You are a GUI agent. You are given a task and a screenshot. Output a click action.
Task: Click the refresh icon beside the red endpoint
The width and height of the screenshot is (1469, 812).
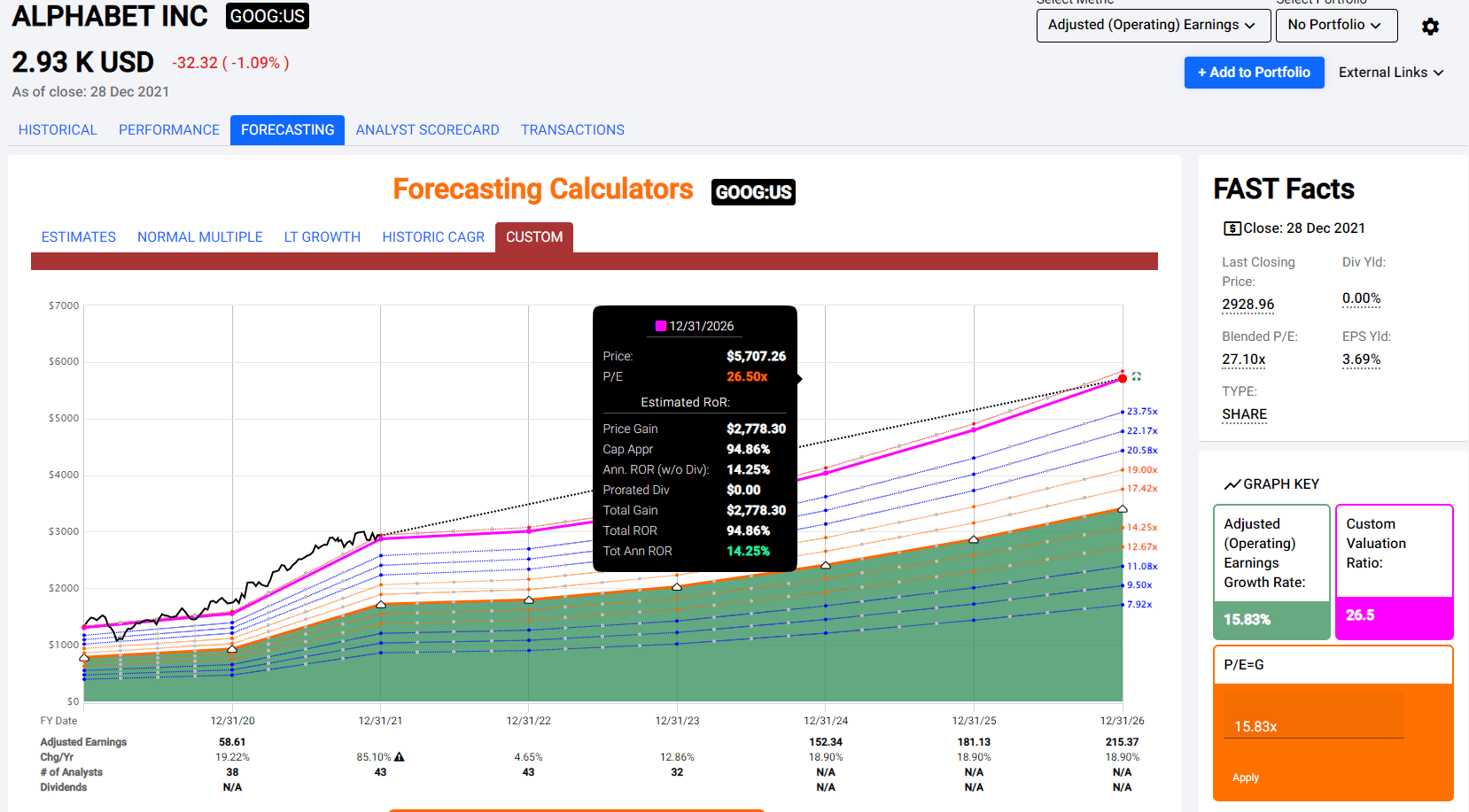pyautogui.click(x=1136, y=376)
